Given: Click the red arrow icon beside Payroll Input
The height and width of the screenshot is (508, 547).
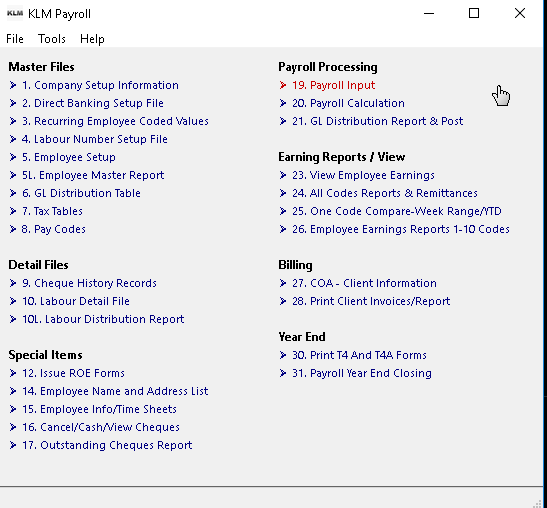Looking at the screenshot, I should [283, 85].
